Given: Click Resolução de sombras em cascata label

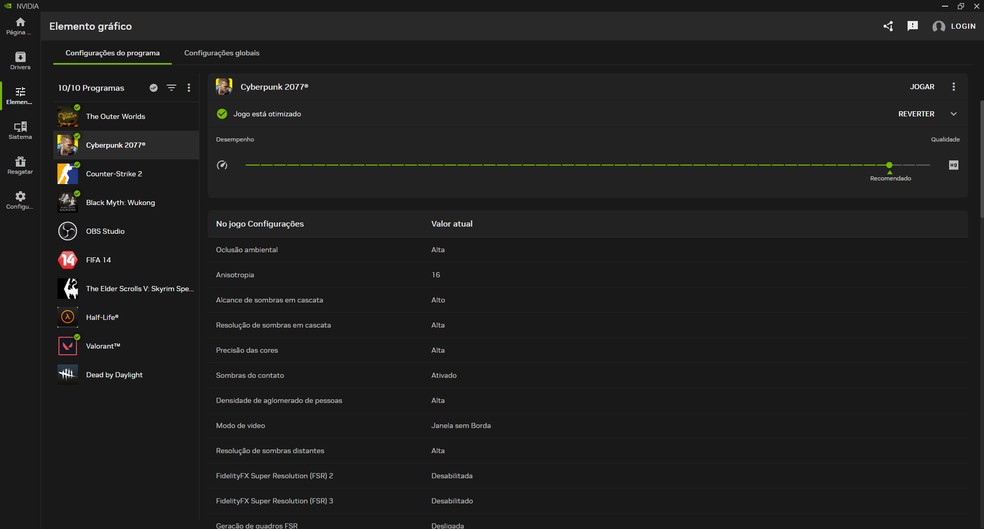Looking at the screenshot, I should [273, 325].
